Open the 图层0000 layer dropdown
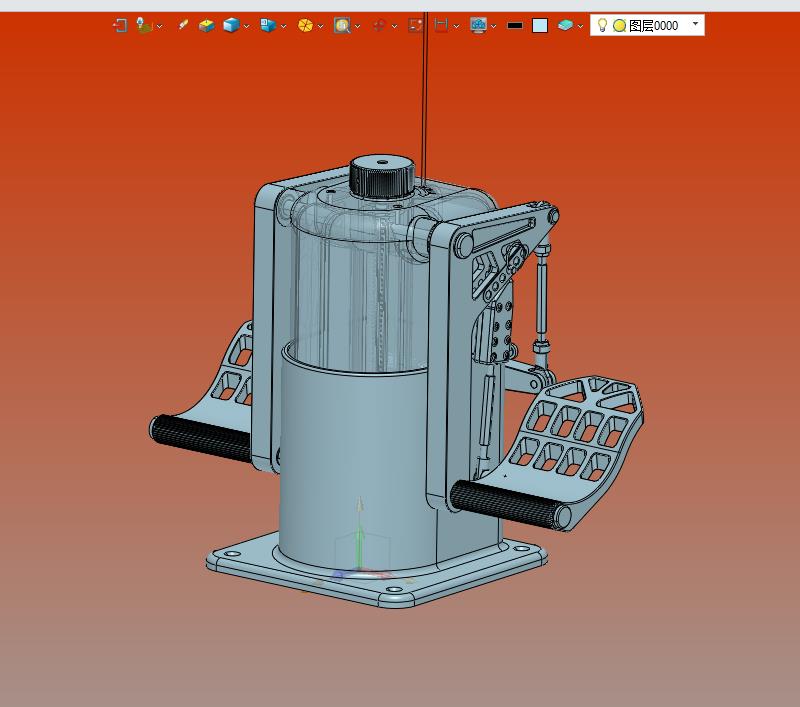This screenshot has height=707, width=800. (x=695, y=23)
